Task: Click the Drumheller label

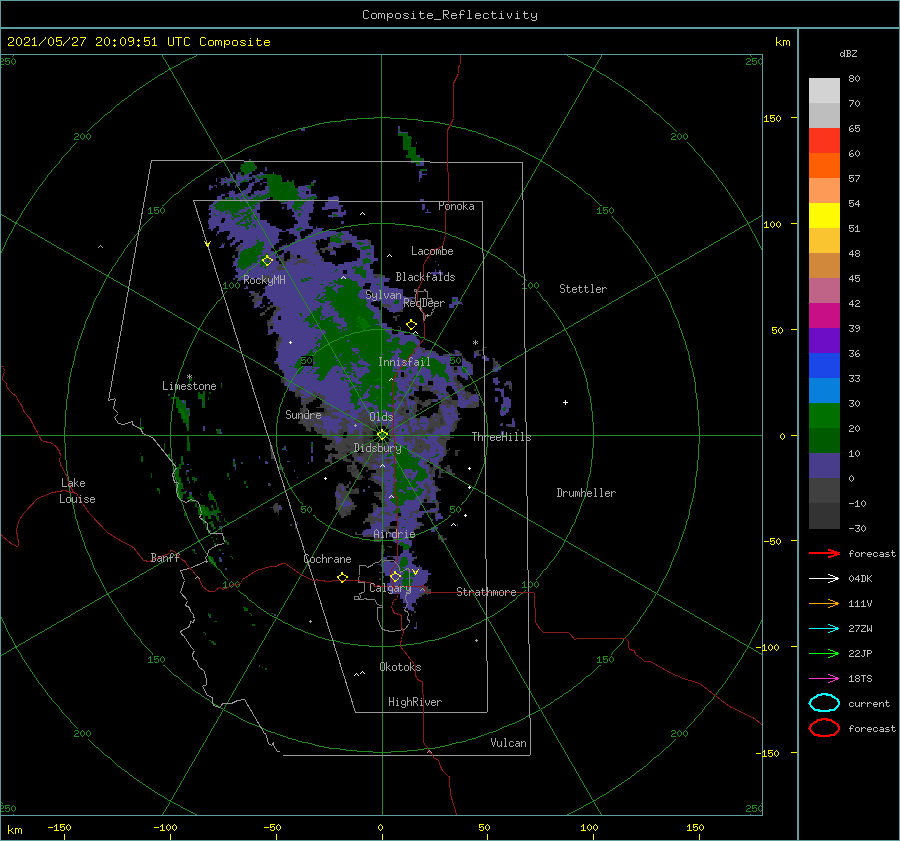Action: point(586,493)
